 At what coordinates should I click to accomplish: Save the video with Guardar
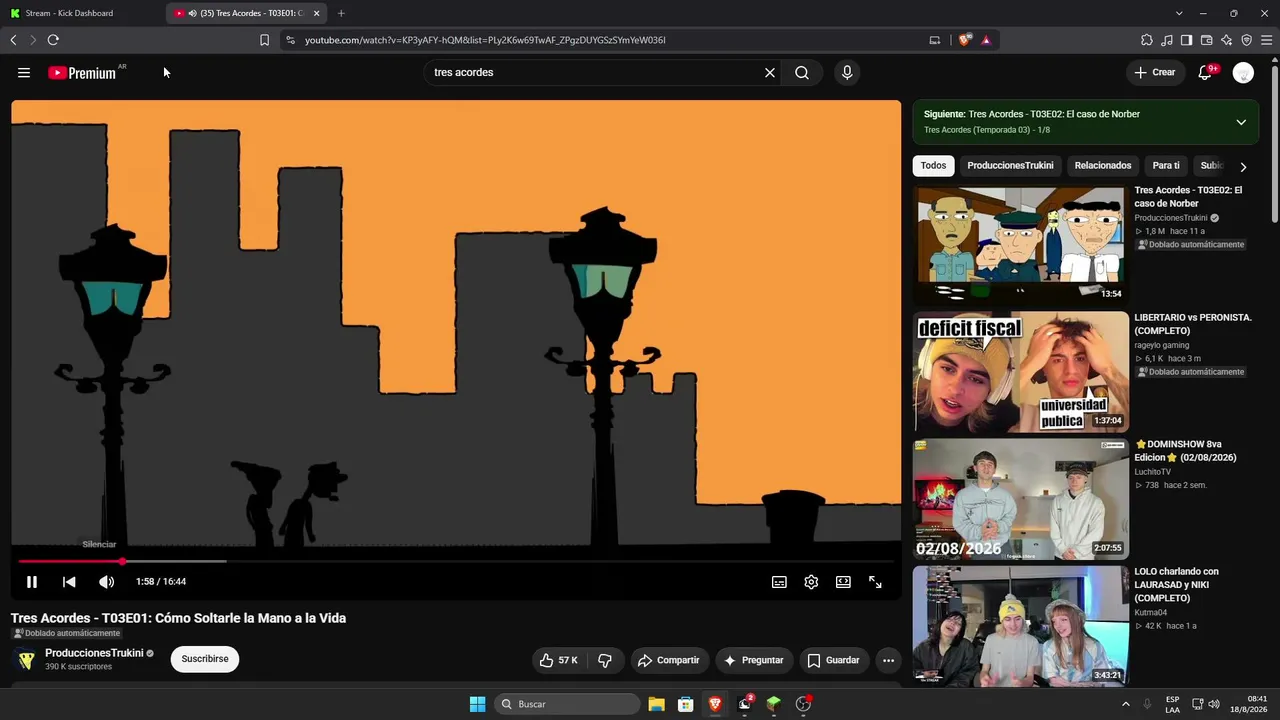[x=833, y=660]
